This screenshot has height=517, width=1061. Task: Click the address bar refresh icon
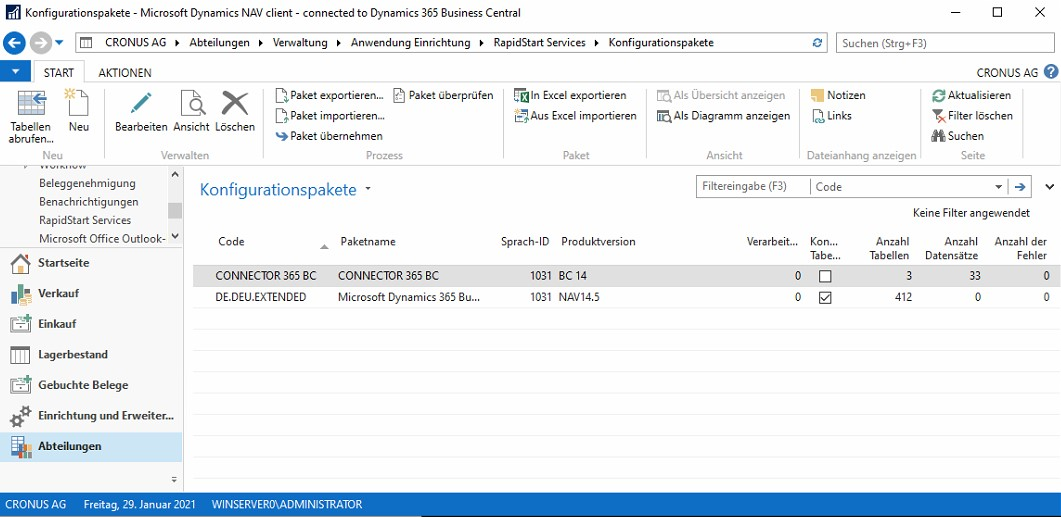[x=817, y=43]
